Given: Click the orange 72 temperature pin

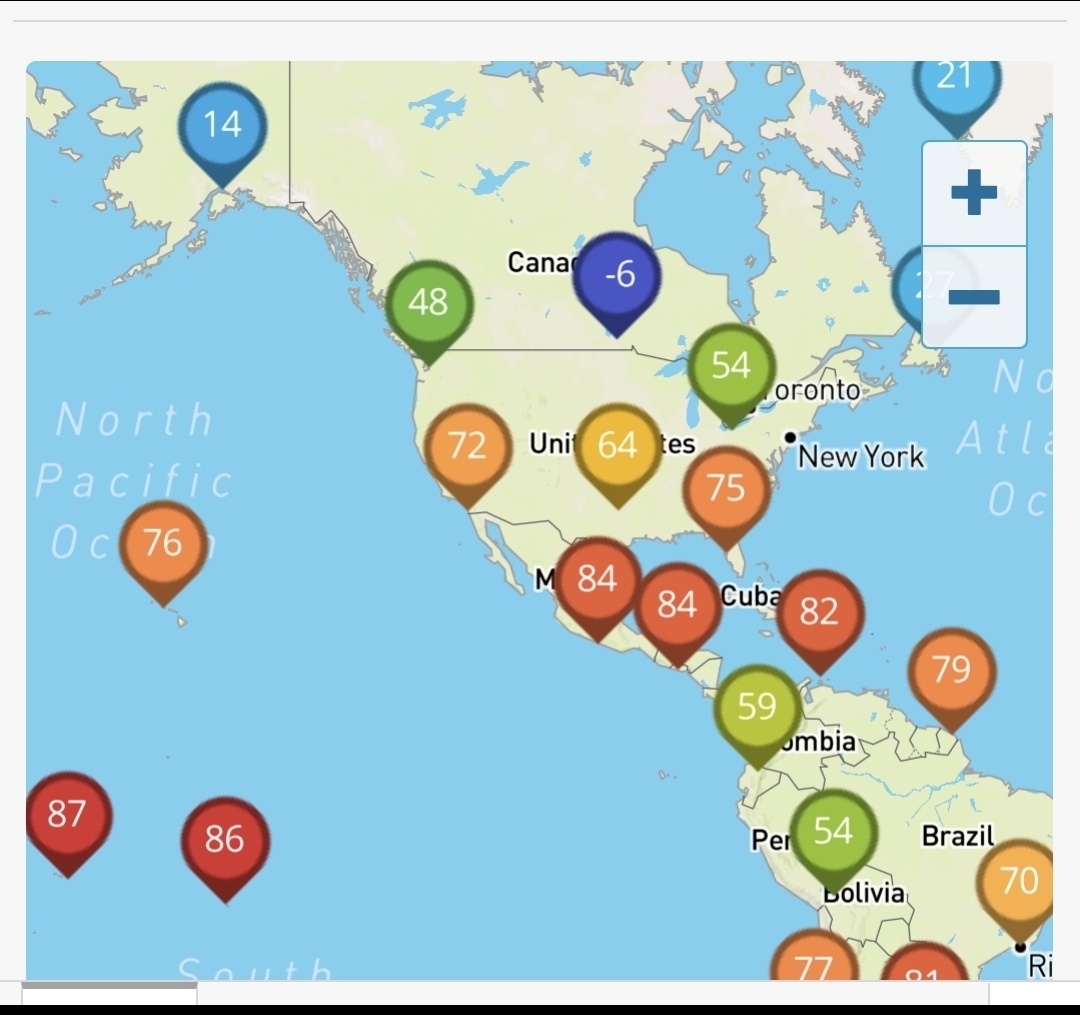Looking at the screenshot, I should [x=467, y=446].
